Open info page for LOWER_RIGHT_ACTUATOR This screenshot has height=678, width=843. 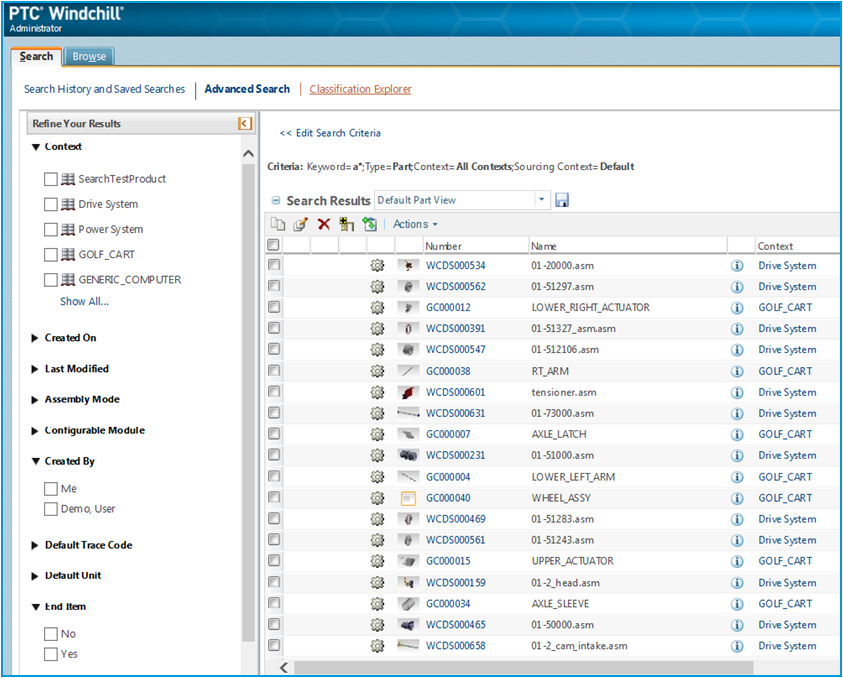(x=737, y=308)
